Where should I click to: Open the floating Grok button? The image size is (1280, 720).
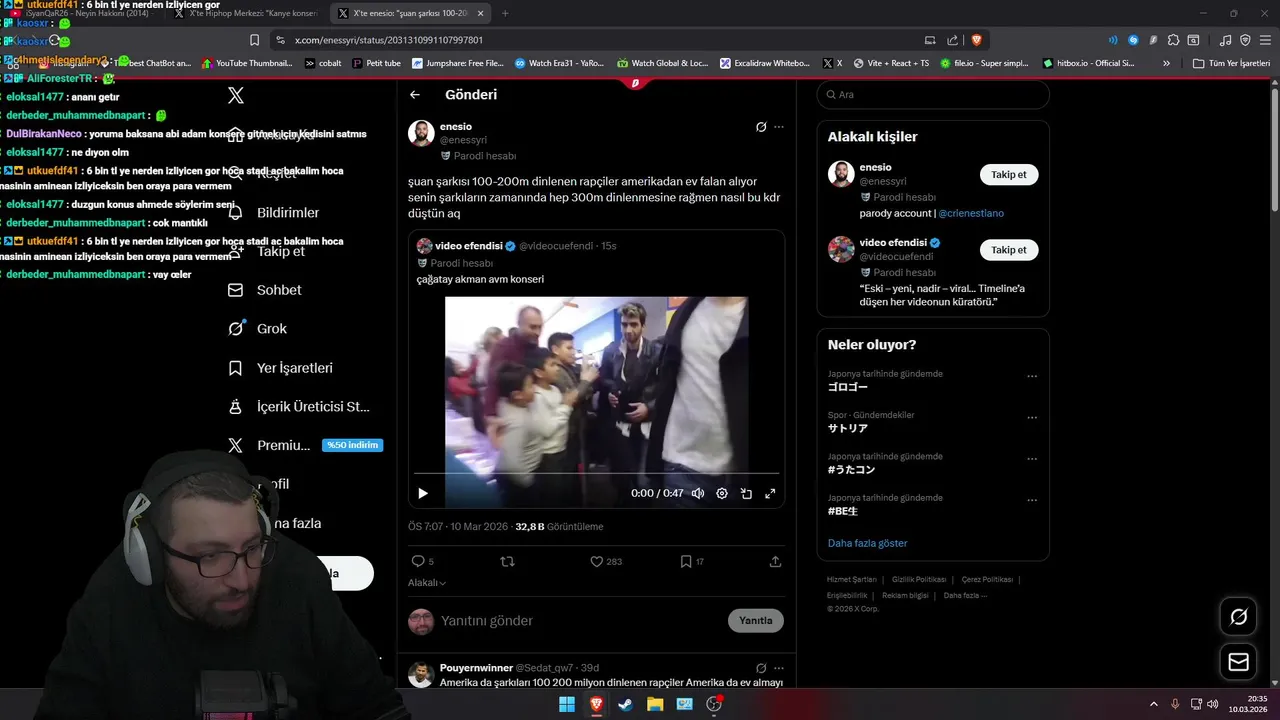tap(1238, 617)
